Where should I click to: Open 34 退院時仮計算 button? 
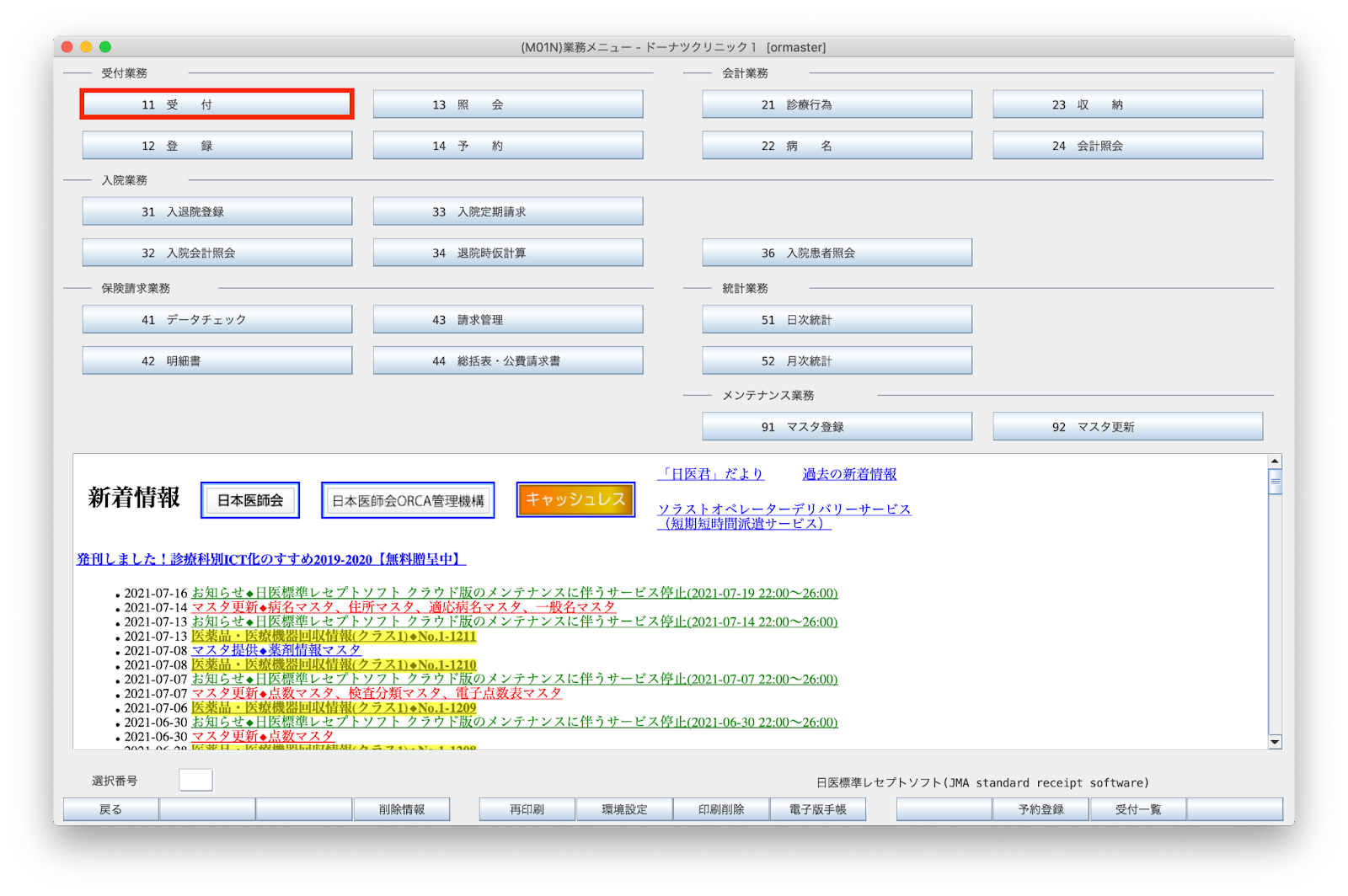coord(508,253)
